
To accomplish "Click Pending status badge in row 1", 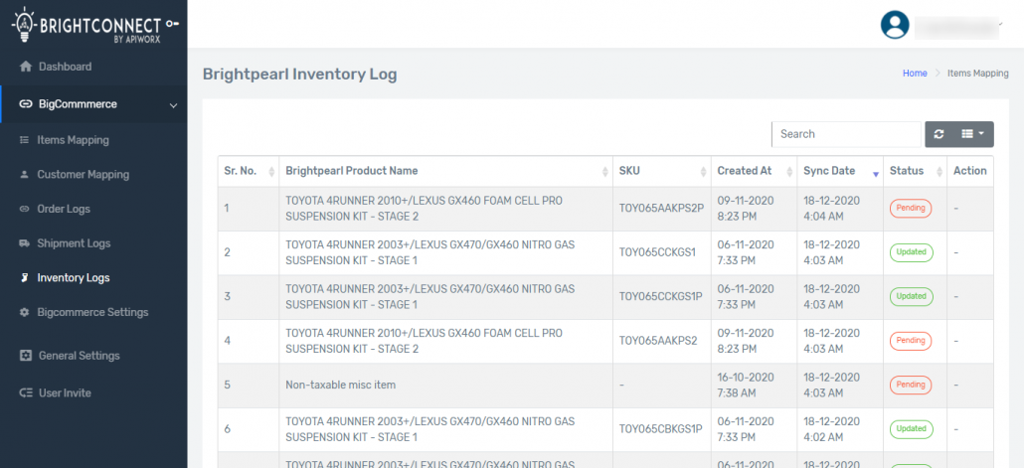I will 910,208.
